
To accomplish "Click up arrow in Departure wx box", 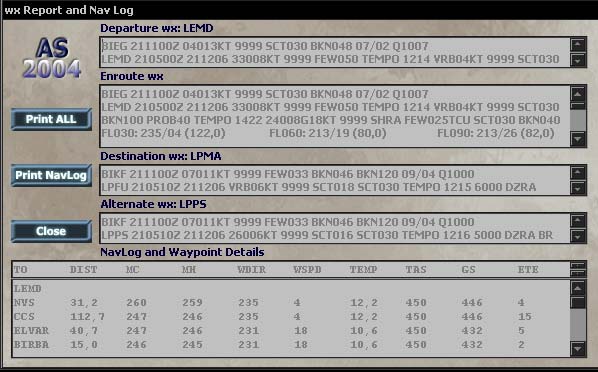I will coord(578,45).
